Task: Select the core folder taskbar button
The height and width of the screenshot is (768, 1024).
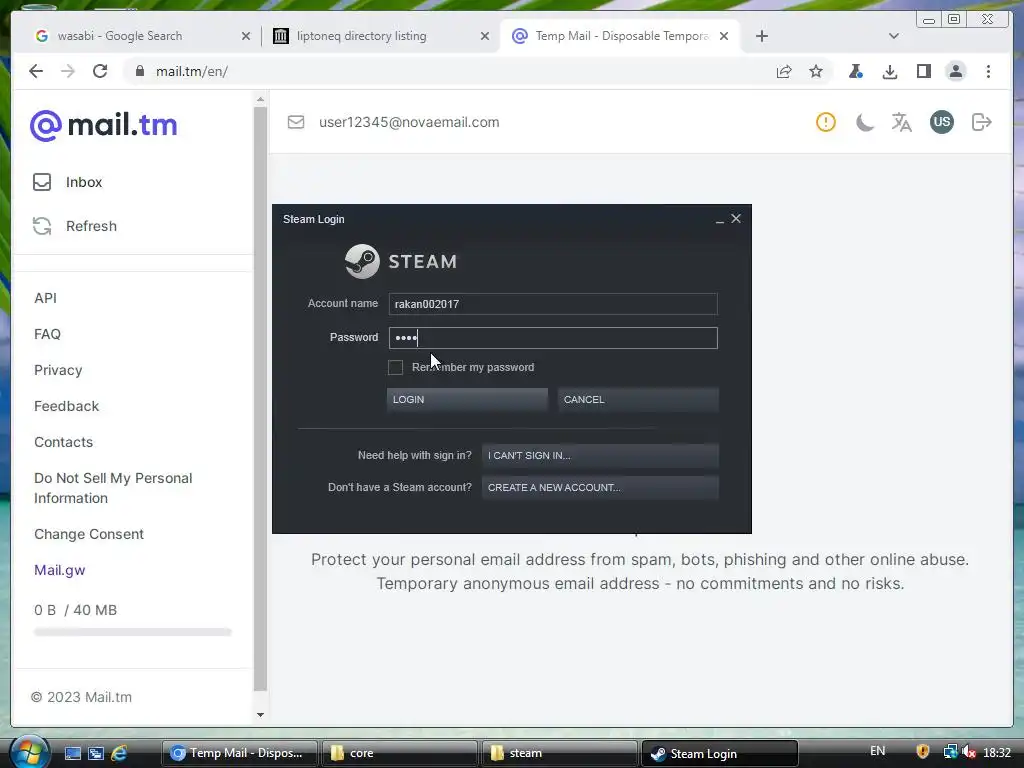Action: pos(399,753)
